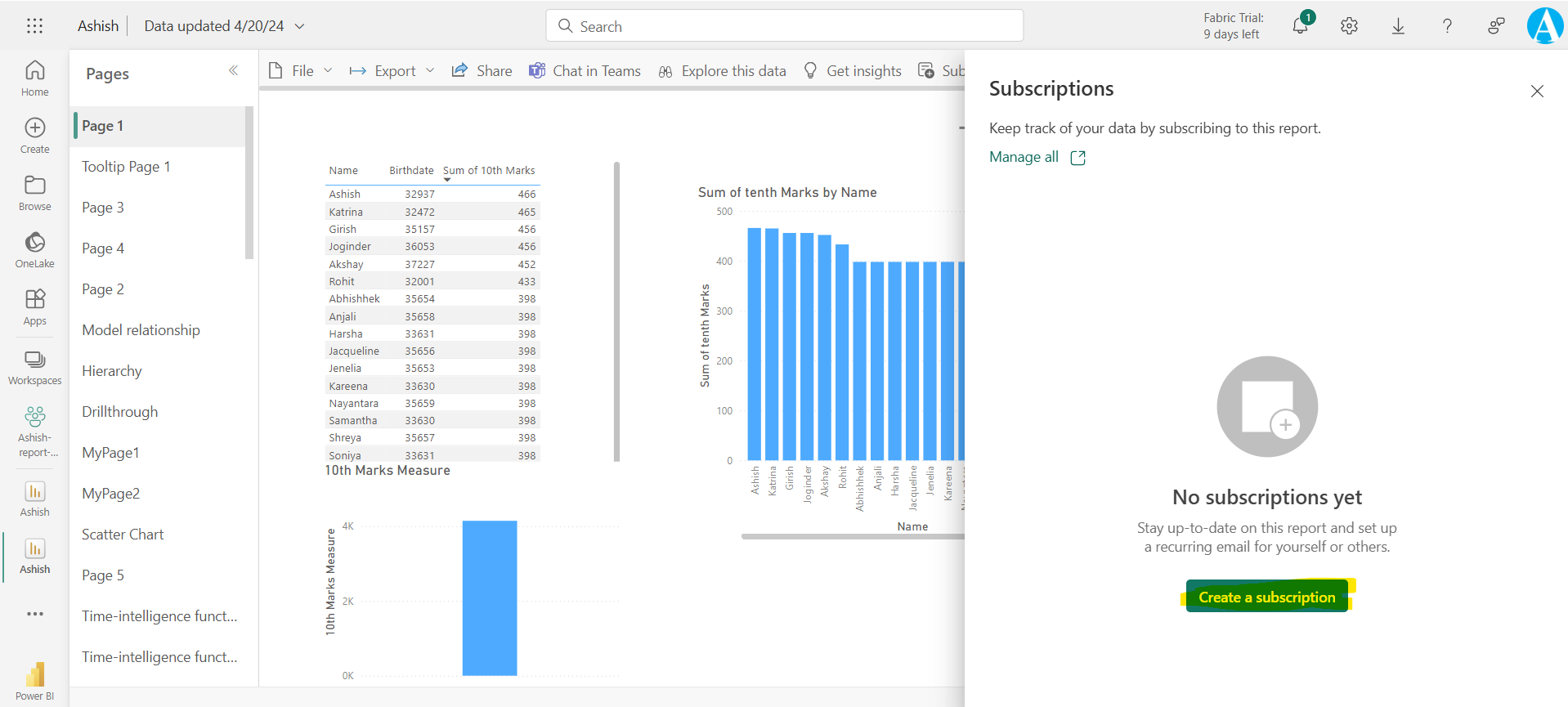Open notifications bell icon
This screenshot has width=1568, height=707.
[x=1300, y=26]
